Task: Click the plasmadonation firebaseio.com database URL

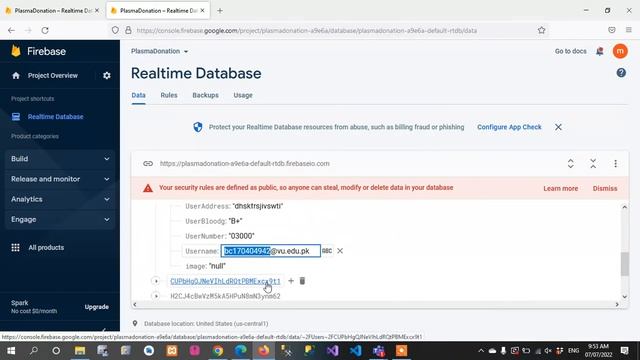Action: (244, 164)
